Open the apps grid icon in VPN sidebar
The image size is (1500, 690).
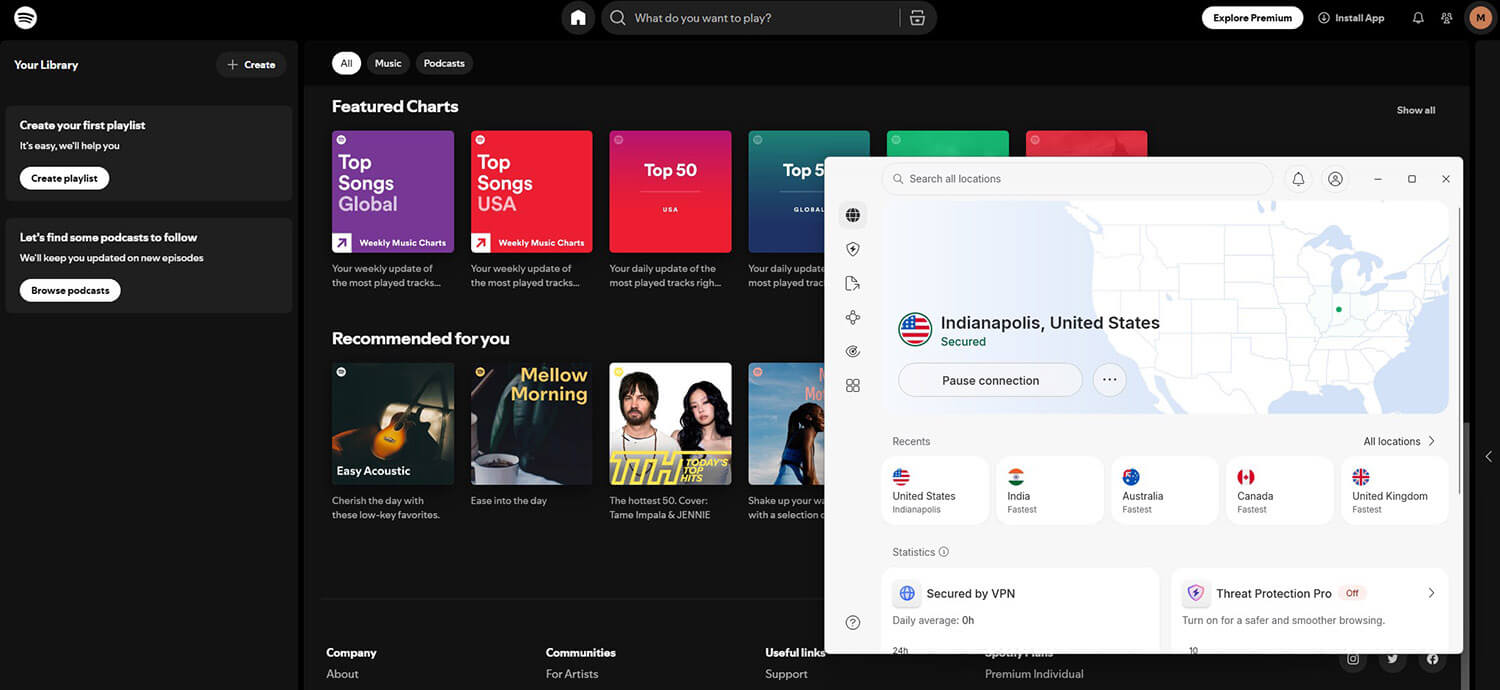[x=853, y=385]
